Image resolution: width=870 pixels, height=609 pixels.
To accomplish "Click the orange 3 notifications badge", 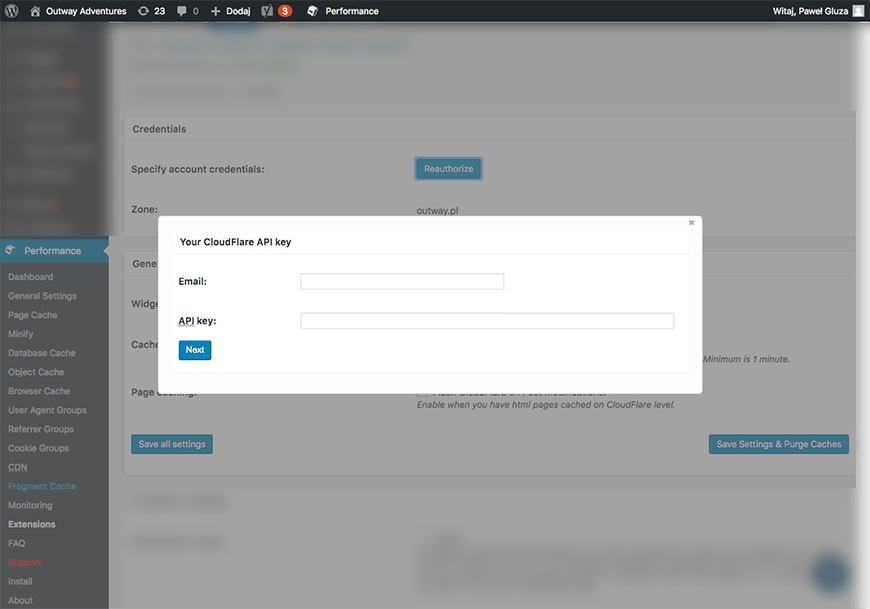I will [x=285, y=11].
